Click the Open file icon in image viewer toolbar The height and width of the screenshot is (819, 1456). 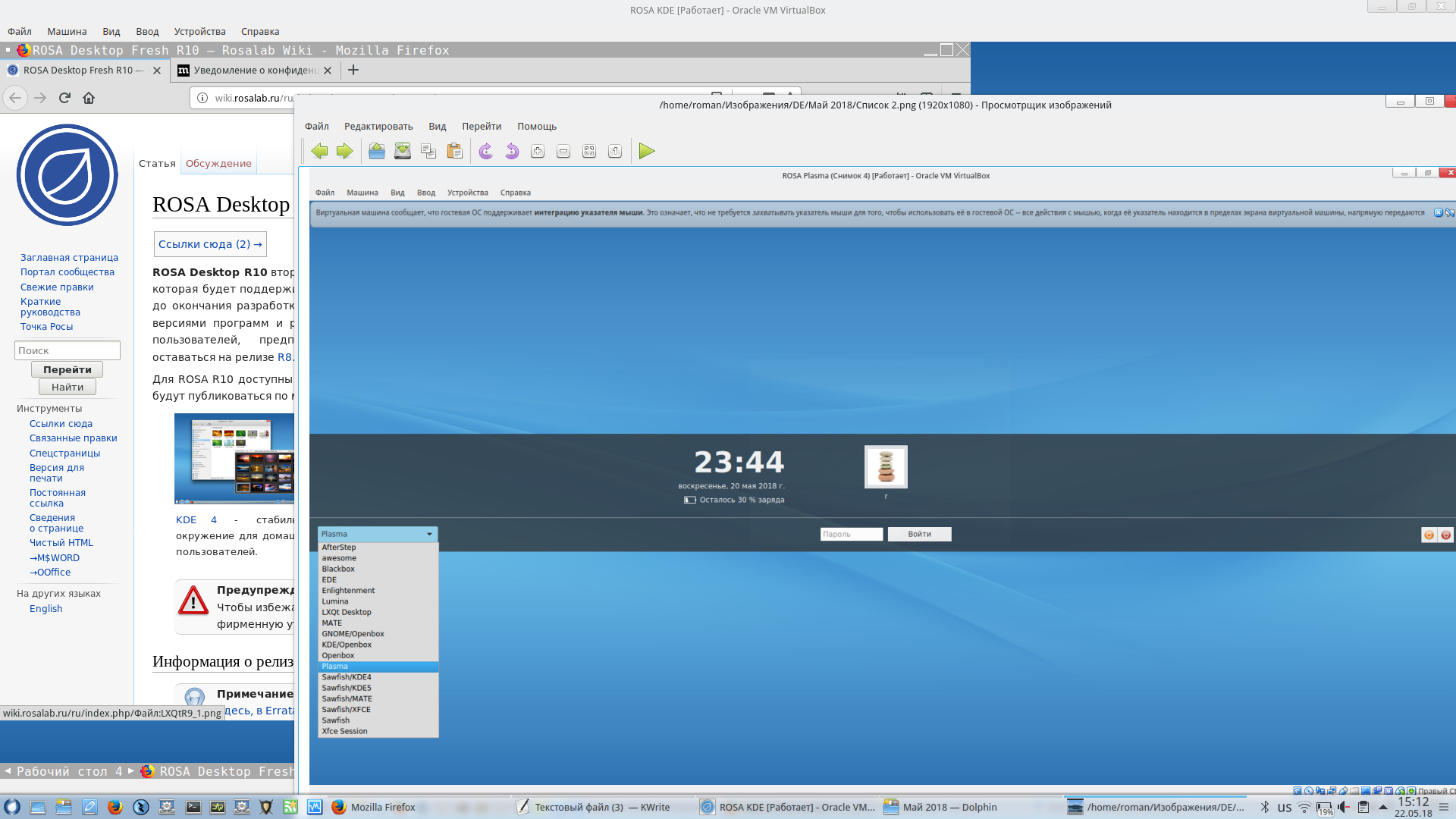[377, 151]
